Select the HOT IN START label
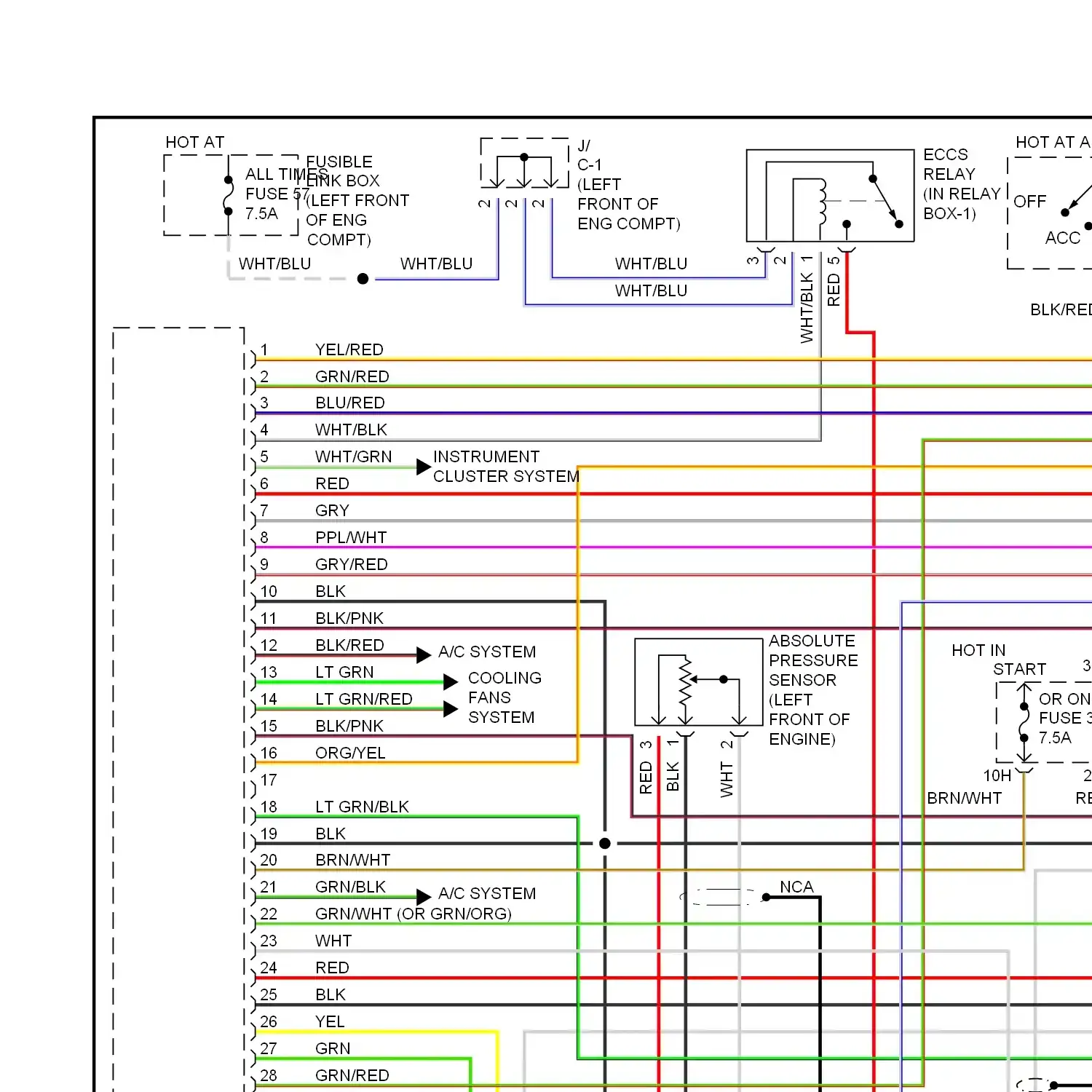This screenshot has width=1092, height=1092. (999, 660)
